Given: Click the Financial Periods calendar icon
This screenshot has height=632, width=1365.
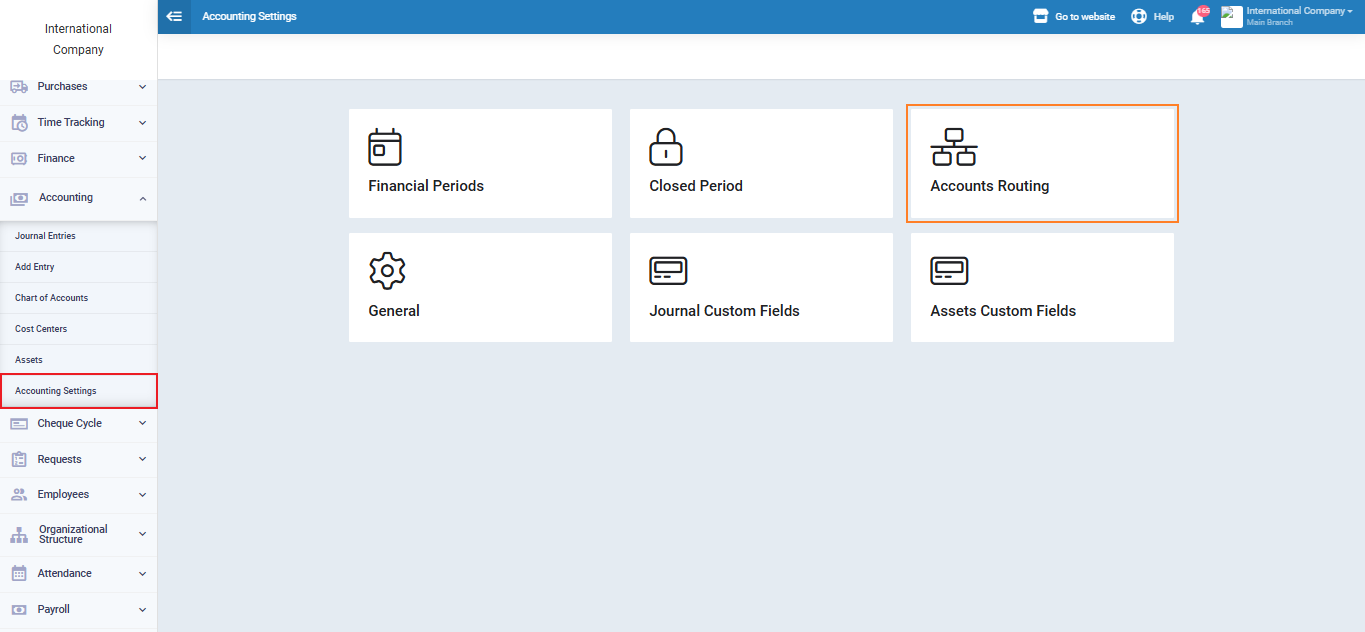Looking at the screenshot, I should point(385,147).
